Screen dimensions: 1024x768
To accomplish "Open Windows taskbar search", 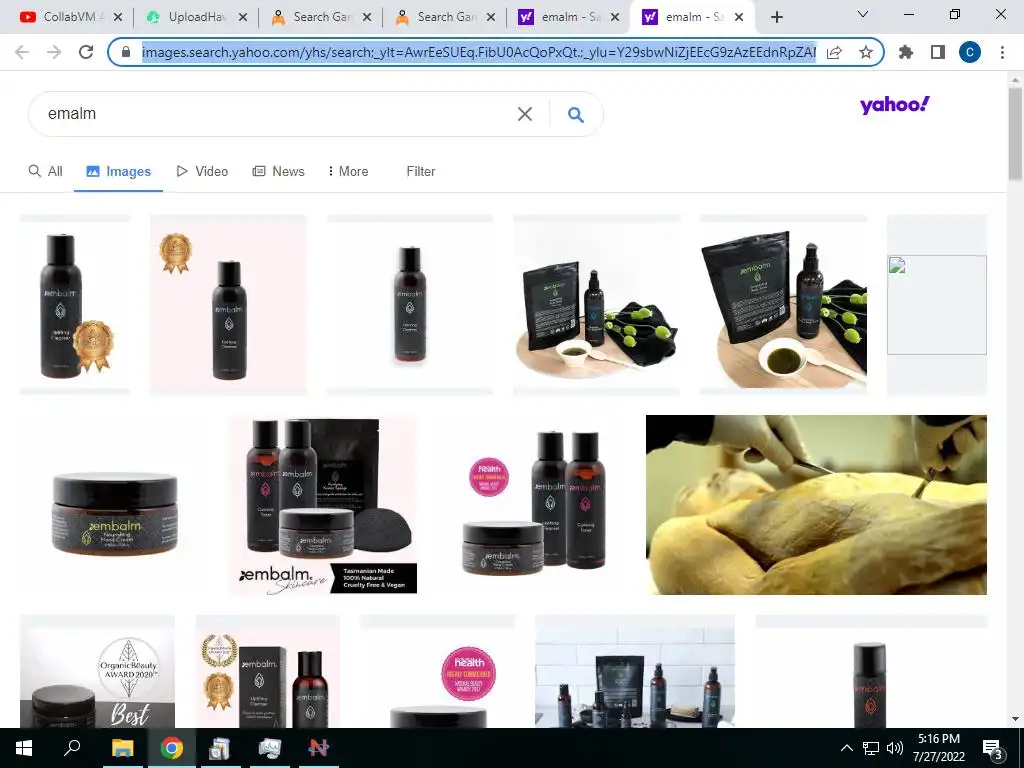I will point(72,748).
